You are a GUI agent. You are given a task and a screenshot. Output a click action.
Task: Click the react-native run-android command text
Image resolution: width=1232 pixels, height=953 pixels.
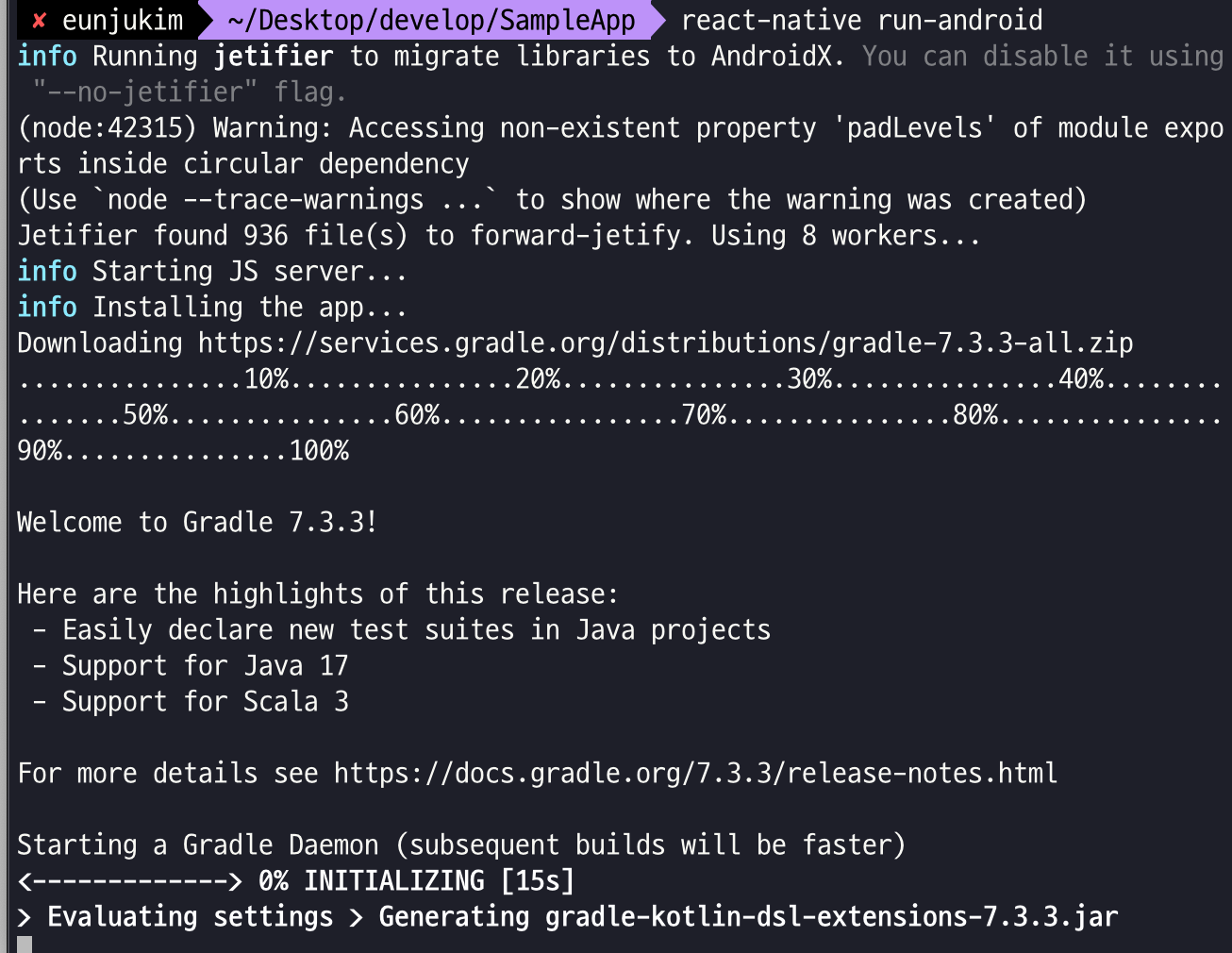pyautogui.click(x=861, y=21)
